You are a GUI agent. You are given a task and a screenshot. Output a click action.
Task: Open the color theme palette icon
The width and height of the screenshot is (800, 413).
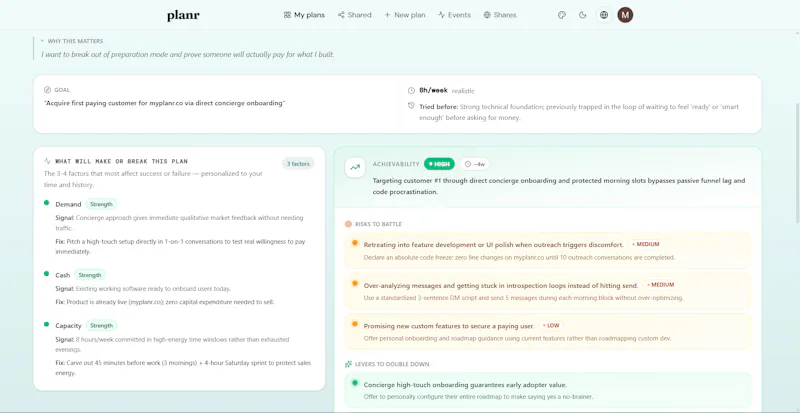[562, 15]
